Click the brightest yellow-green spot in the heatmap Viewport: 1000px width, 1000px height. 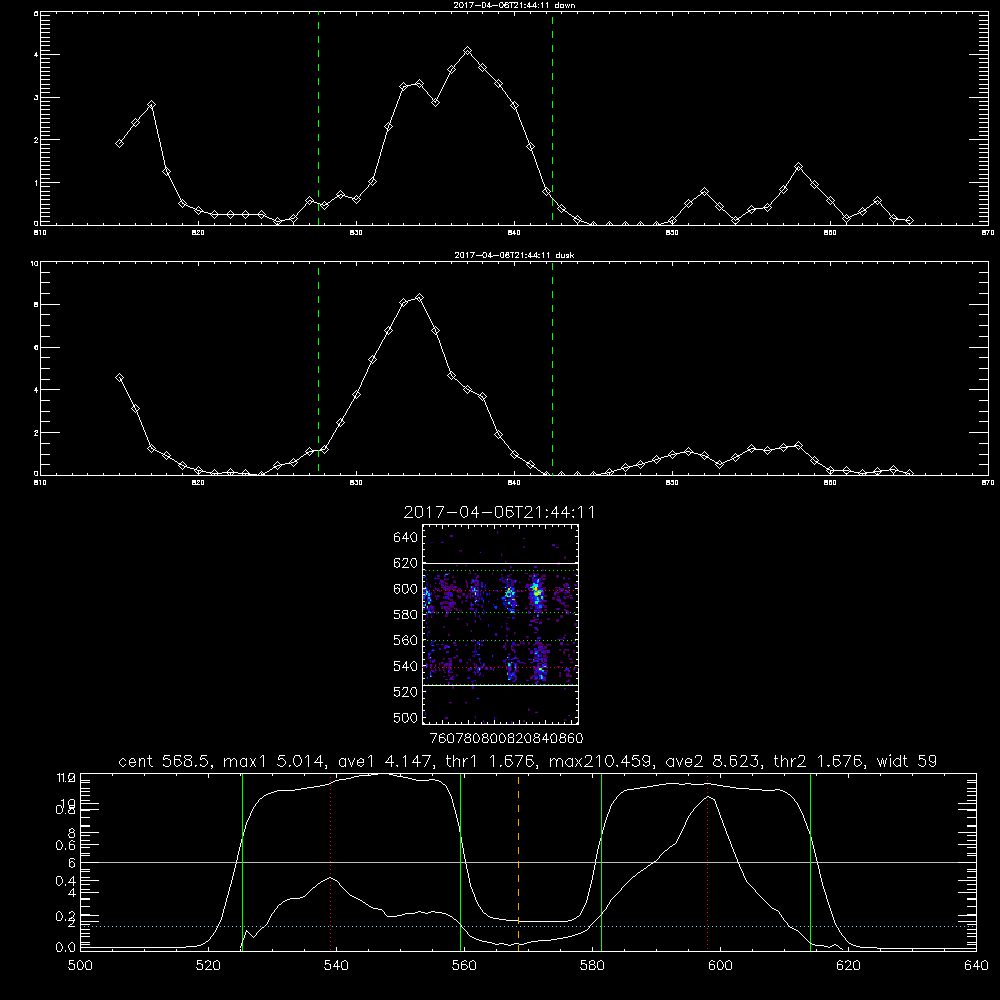click(x=538, y=592)
